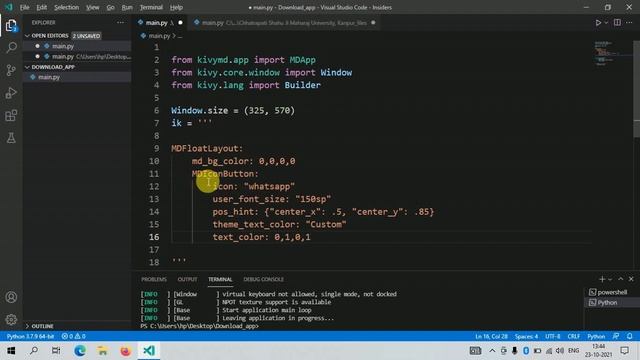Screen dimensions: 640x360
Task: Select the second main.py editor tab
Action: tap(285, 23)
